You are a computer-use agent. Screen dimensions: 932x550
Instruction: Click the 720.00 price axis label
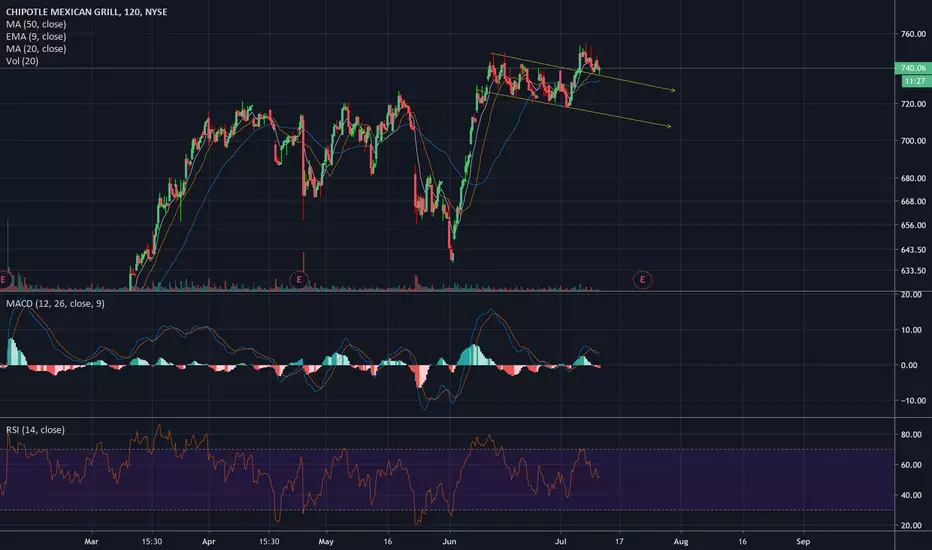point(913,104)
